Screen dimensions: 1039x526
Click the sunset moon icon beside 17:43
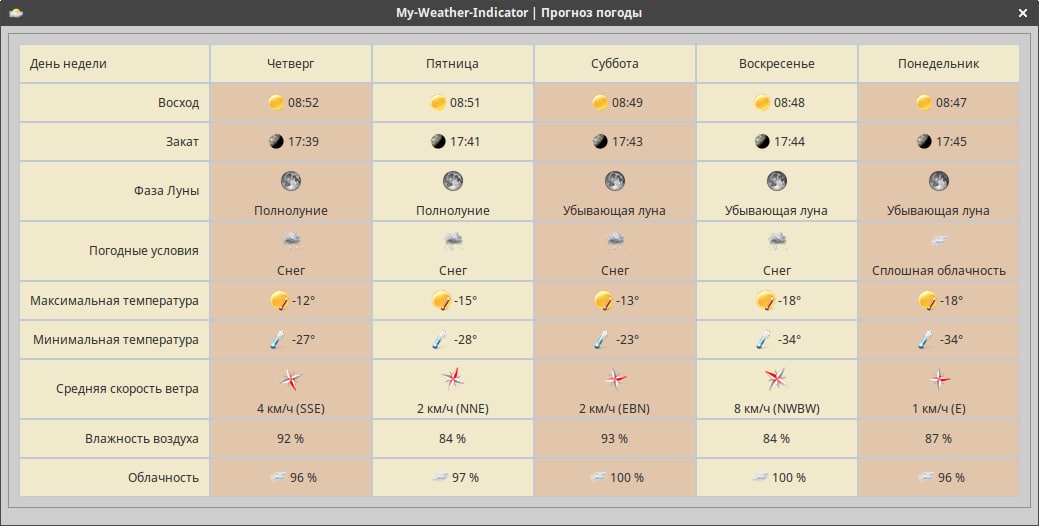click(600, 141)
